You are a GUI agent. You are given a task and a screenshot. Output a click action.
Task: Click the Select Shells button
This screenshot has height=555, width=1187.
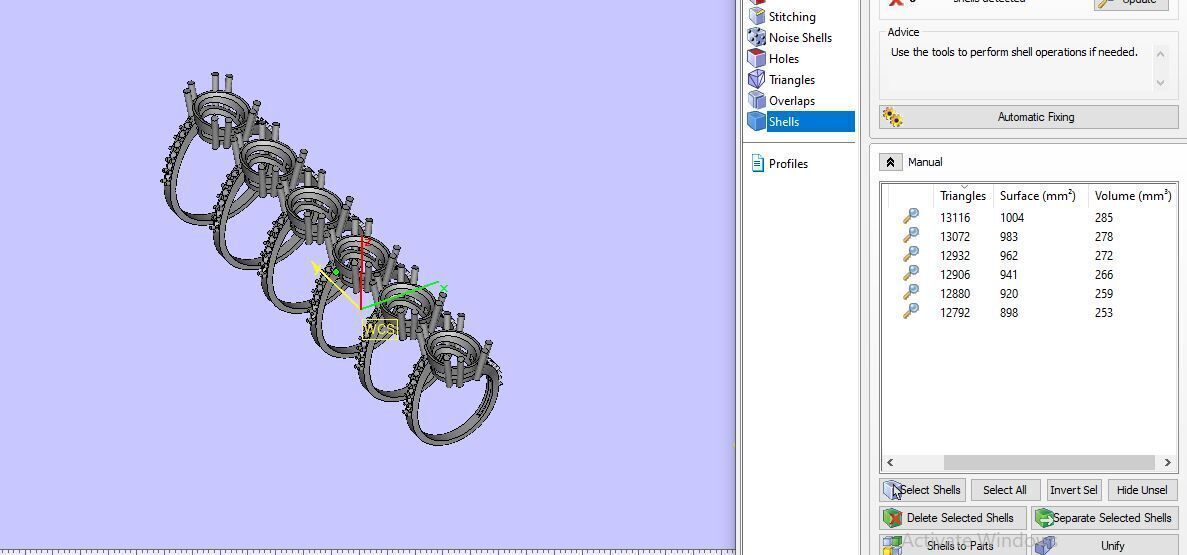[x=923, y=490]
